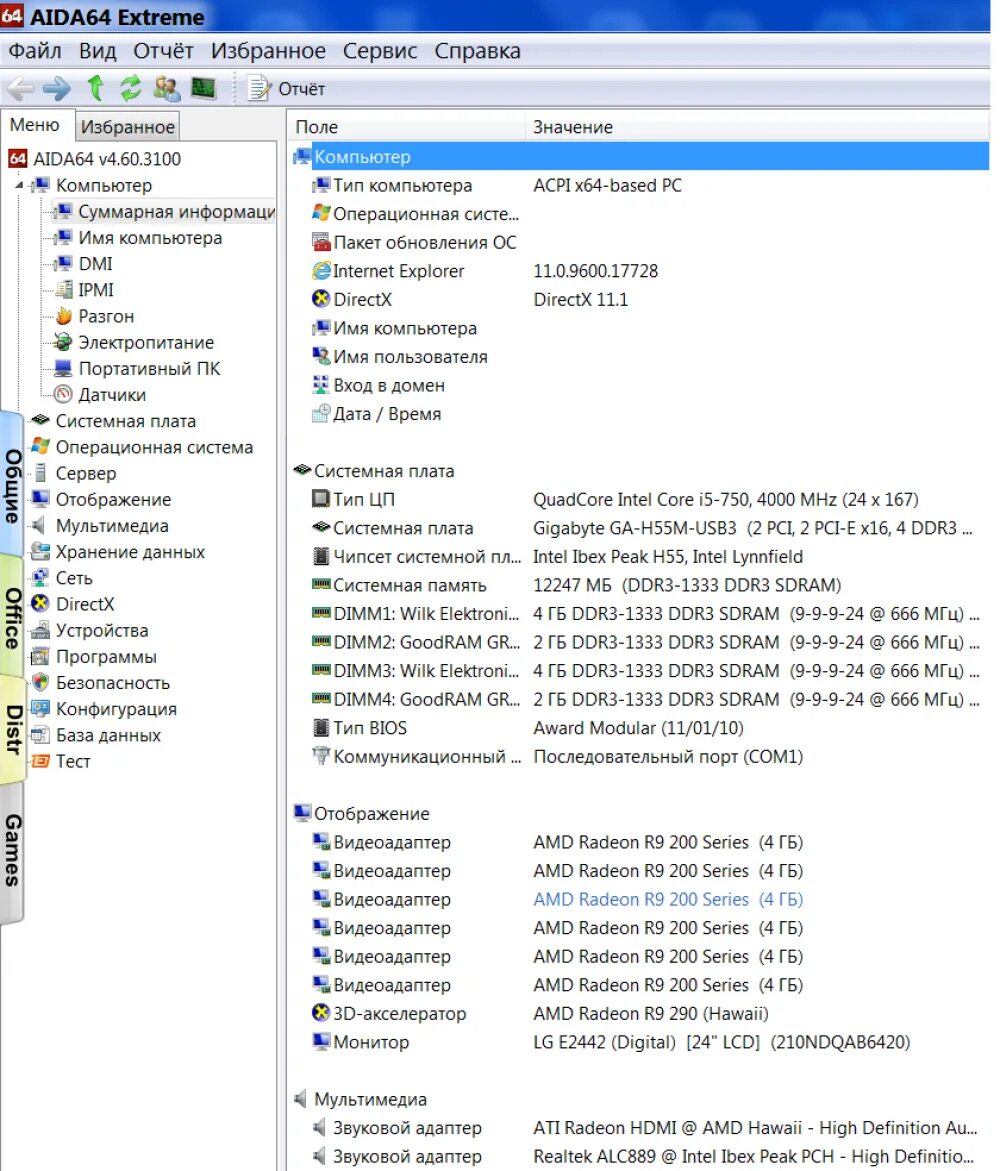
Task: Open the system monitor graph toolbar icon
Action: pos(203,88)
